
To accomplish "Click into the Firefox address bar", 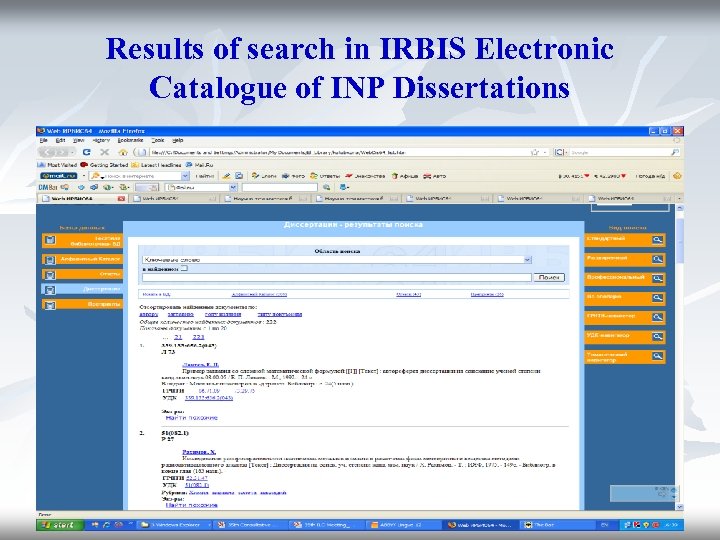I will (338, 152).
